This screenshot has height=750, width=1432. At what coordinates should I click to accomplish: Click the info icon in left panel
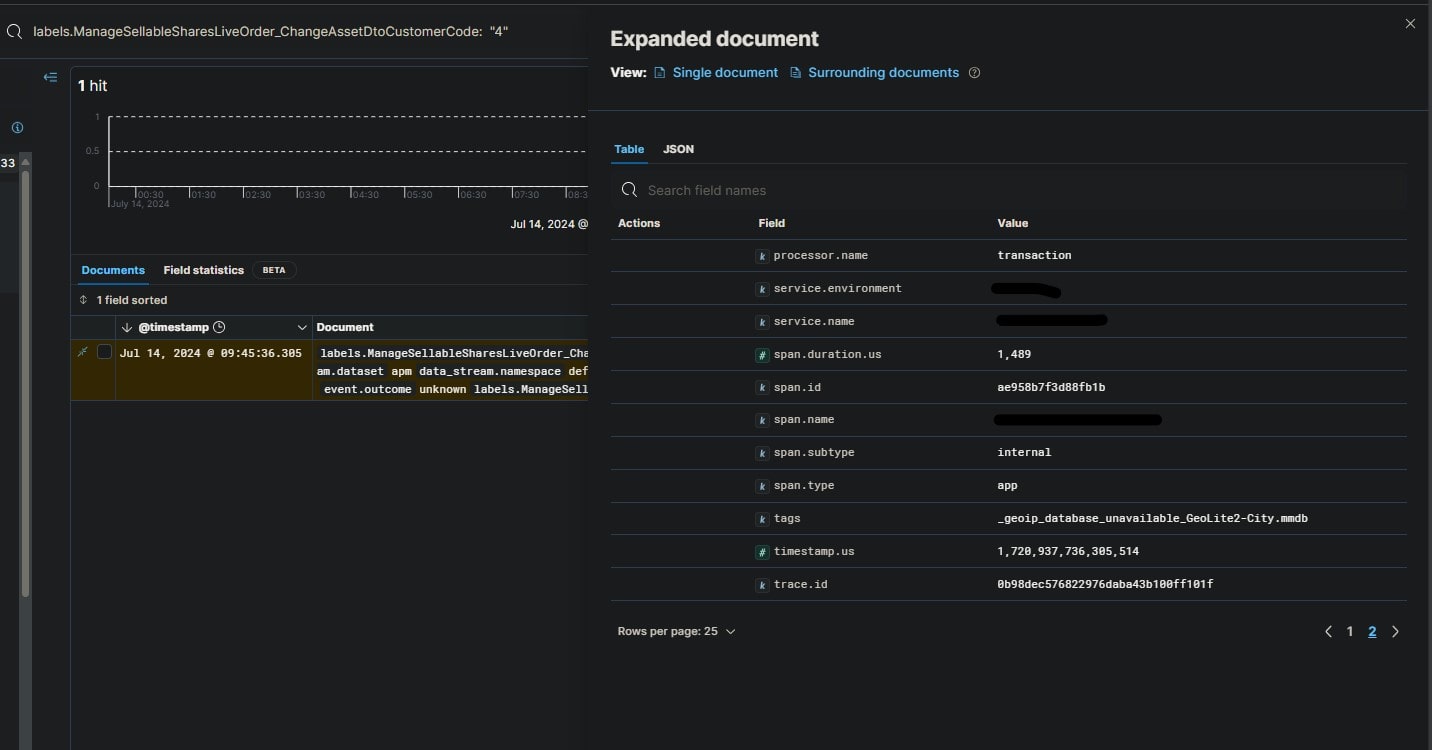tap(17, 128)
